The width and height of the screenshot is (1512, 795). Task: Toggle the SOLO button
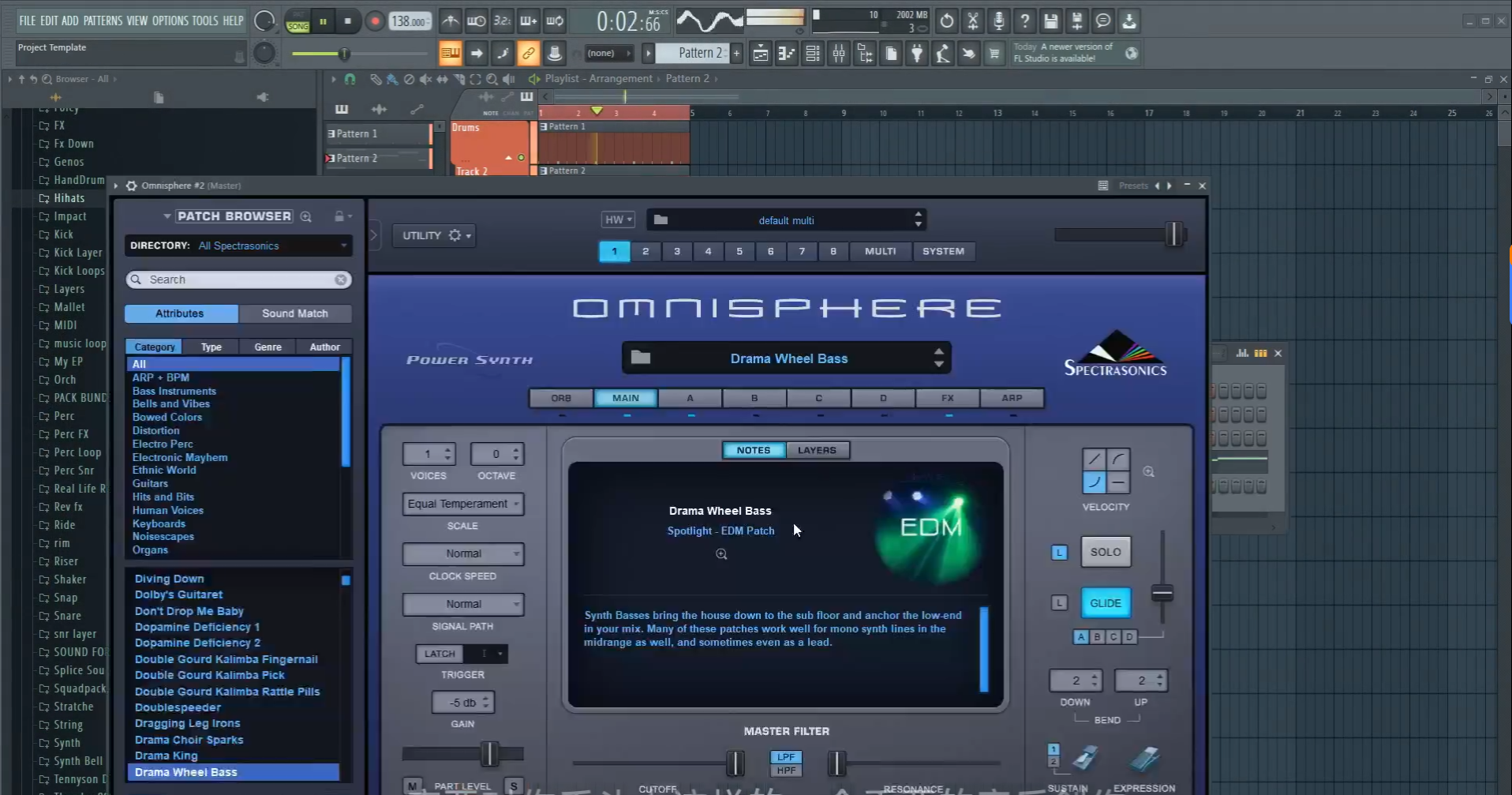[1106, 552]
